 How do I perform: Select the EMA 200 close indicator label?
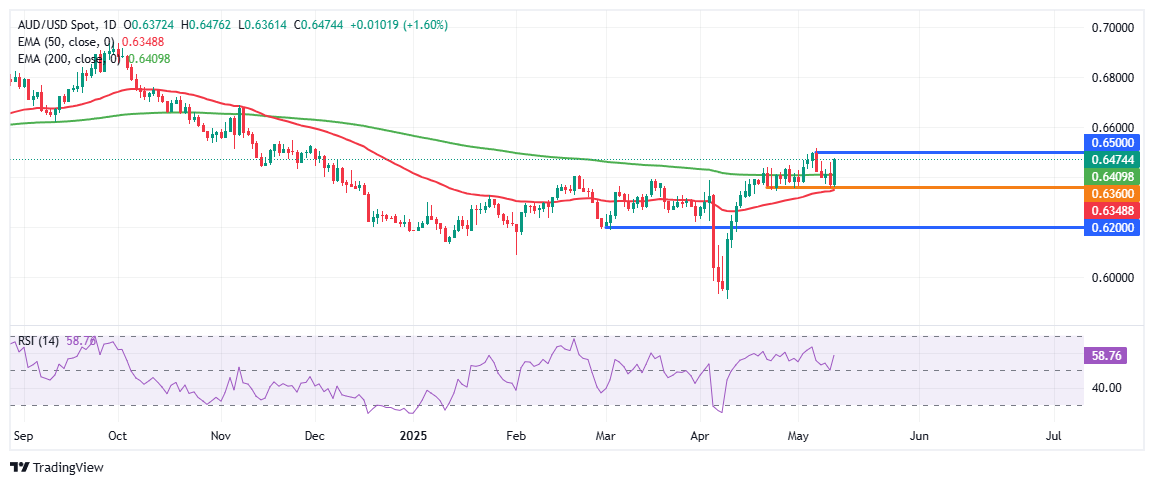point(68,59)
